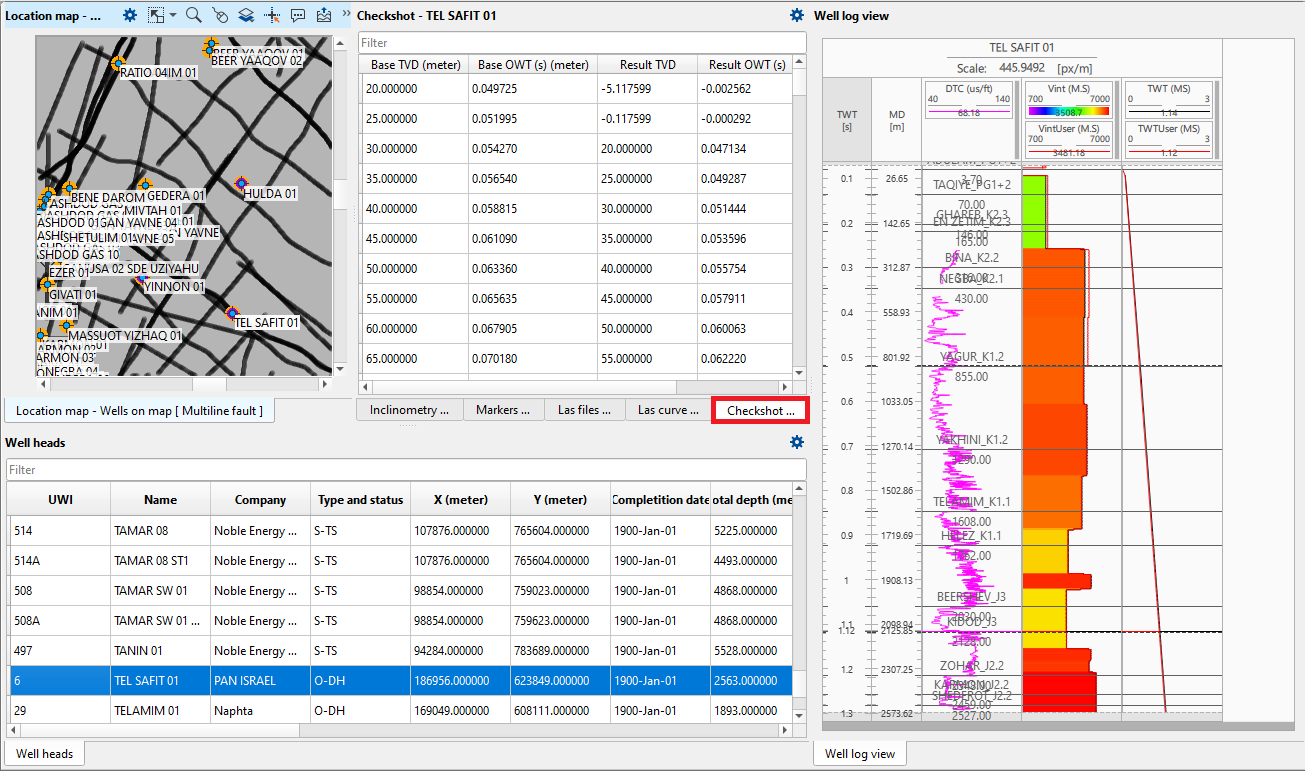Sort table by Company column header
The height and width of the screenshot is (771, 1305).
pyautogui.click(x=260, y=500)
